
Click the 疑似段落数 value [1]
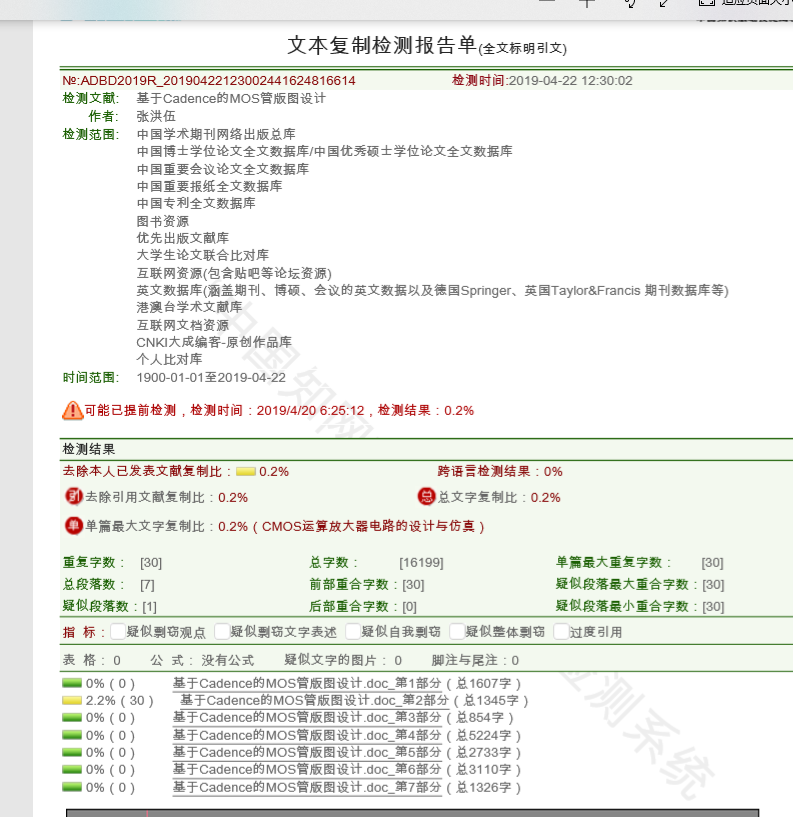point(150,606)
